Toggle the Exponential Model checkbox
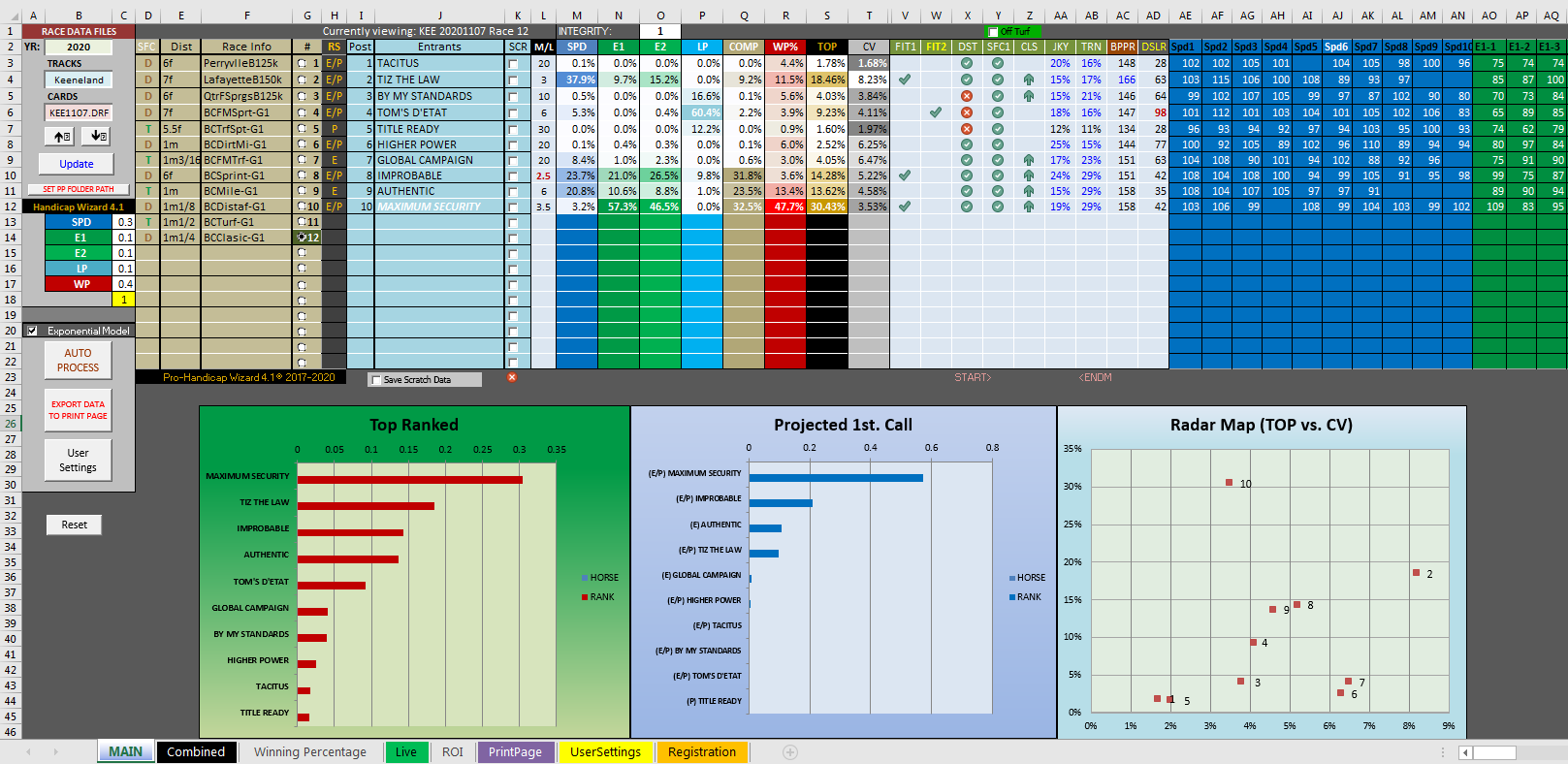Image resolution: width=1568 pixels, height=764 pixels. click(x=33, y=331)
